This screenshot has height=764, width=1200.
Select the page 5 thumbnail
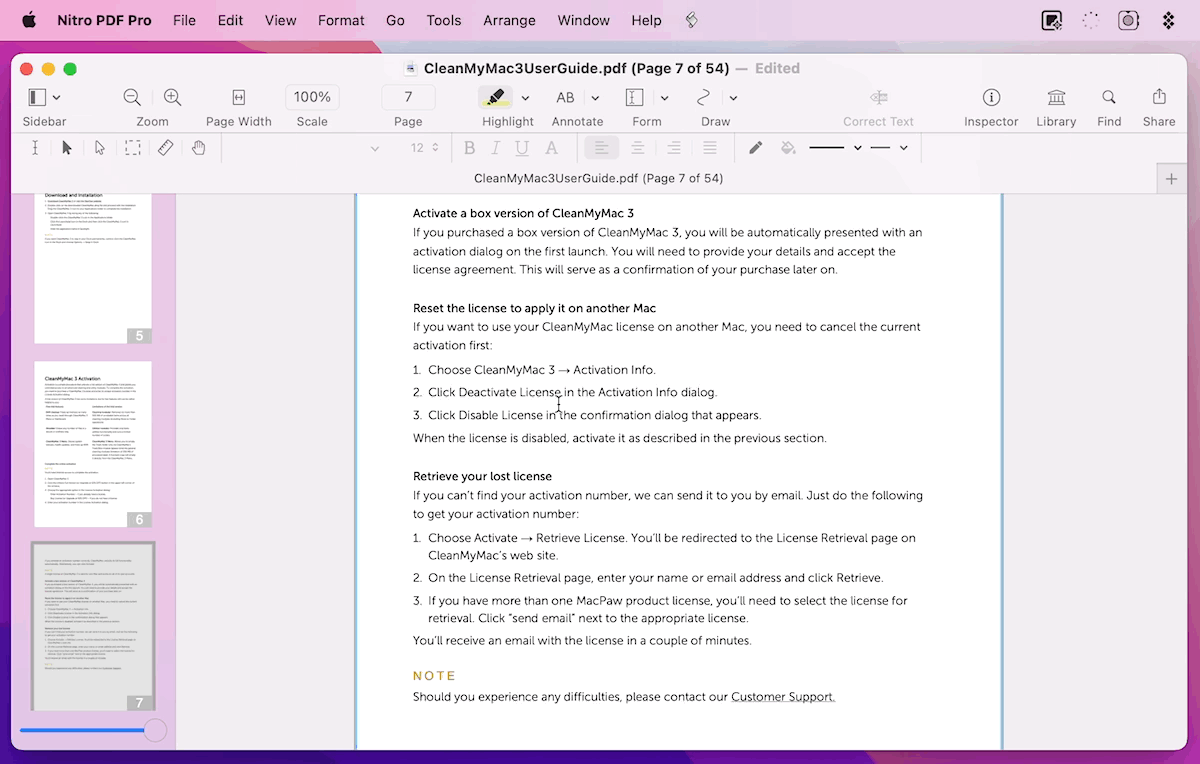(93, 269)
